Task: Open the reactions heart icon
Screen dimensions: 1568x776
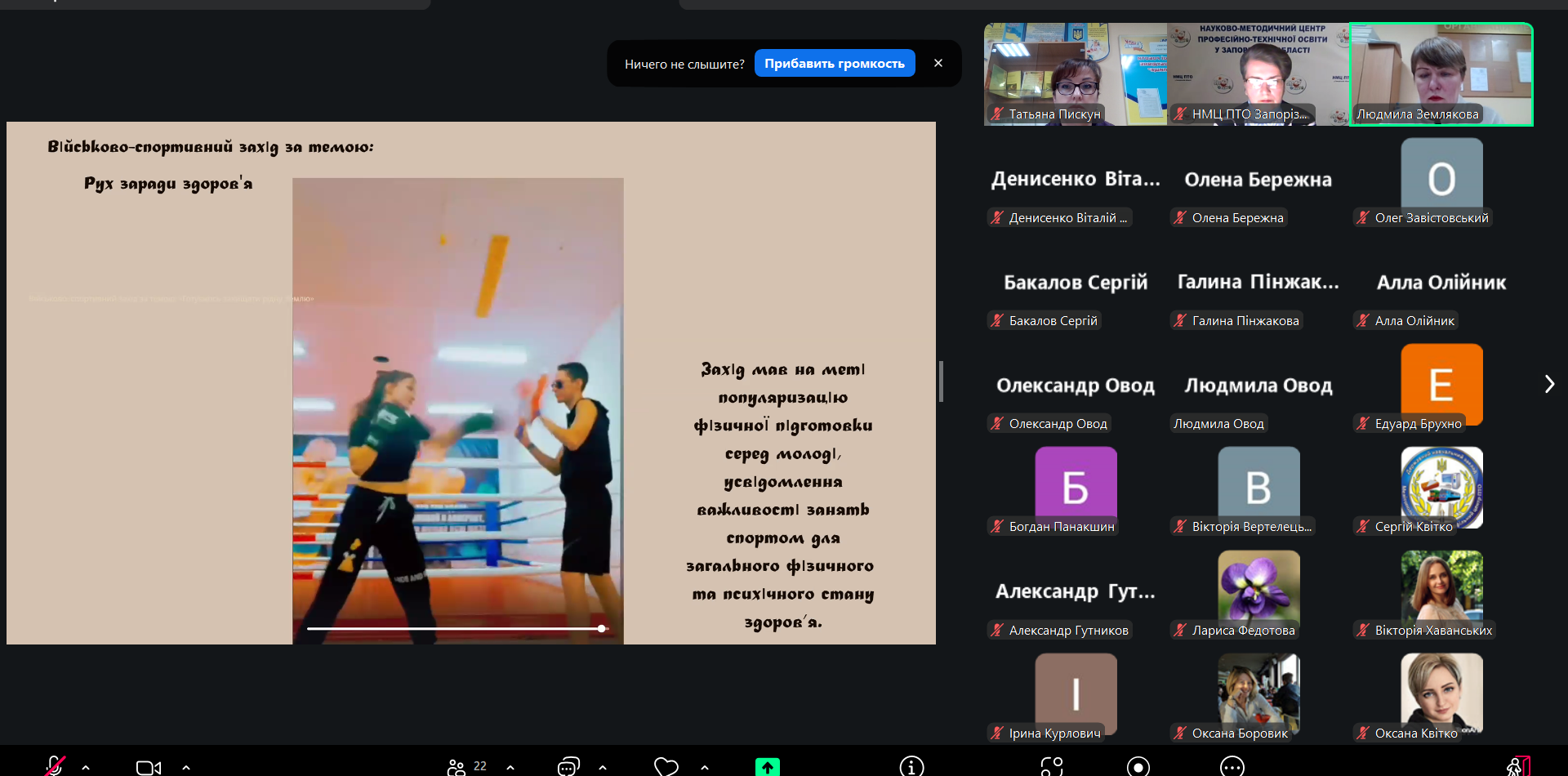Action: 666,766
